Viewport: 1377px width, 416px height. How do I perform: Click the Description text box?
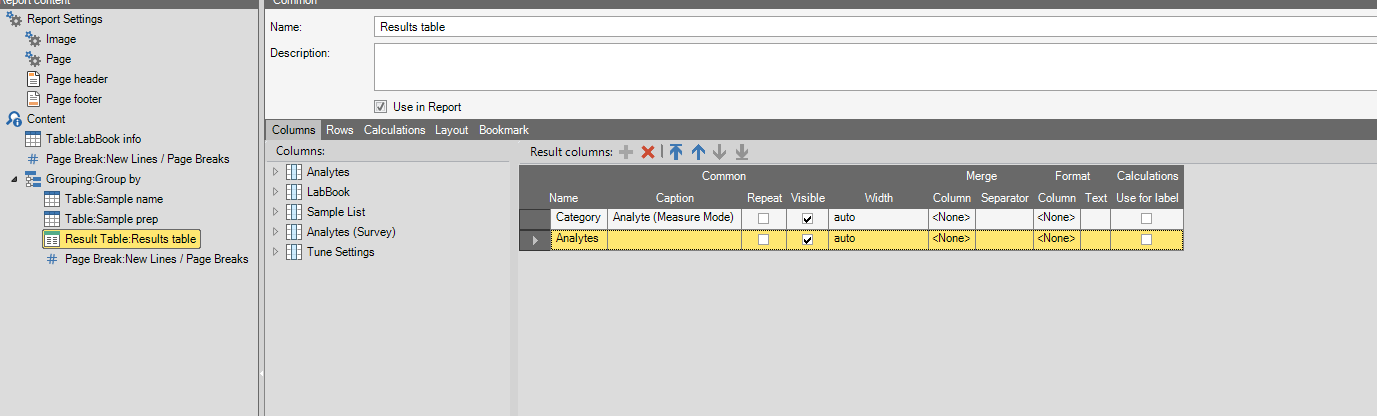(870, 67)
